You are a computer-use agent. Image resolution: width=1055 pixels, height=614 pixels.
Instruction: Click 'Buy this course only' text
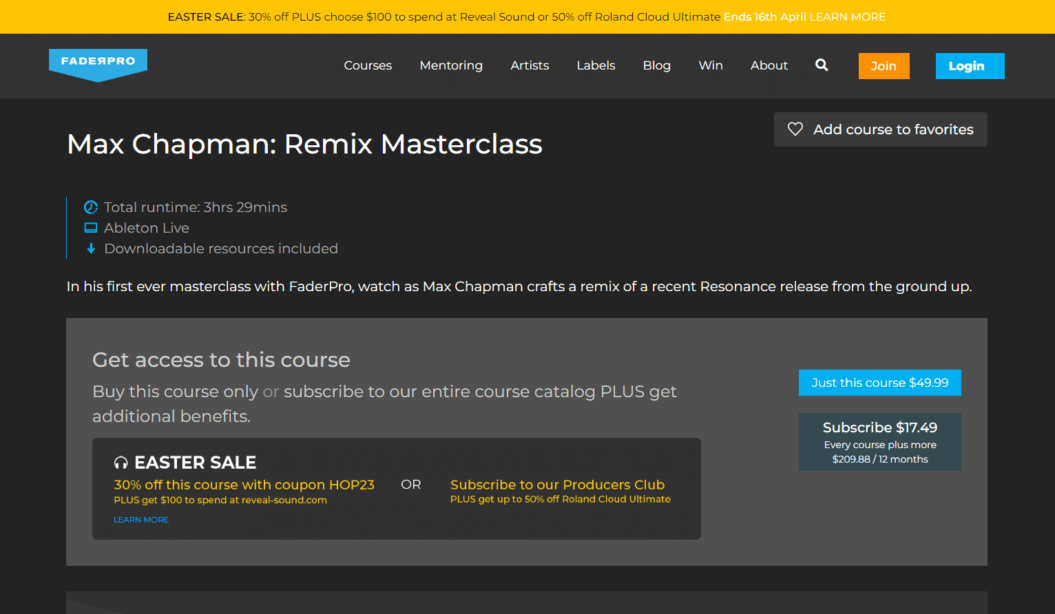click(175, 391)
